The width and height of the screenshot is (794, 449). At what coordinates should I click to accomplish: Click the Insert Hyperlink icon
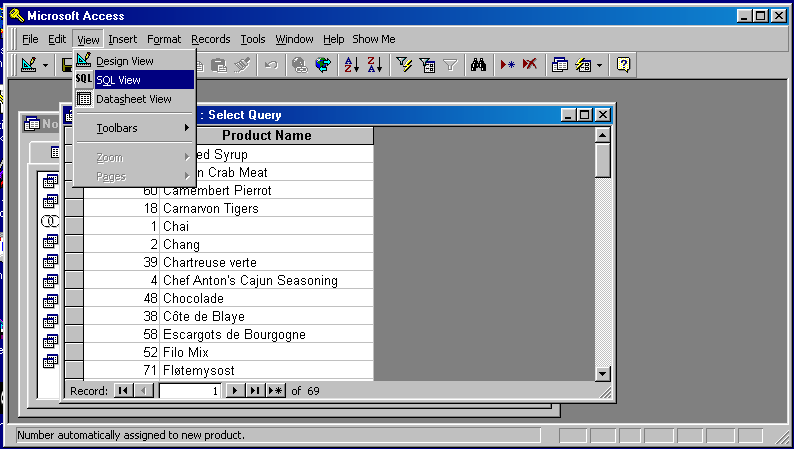(300, 65)
